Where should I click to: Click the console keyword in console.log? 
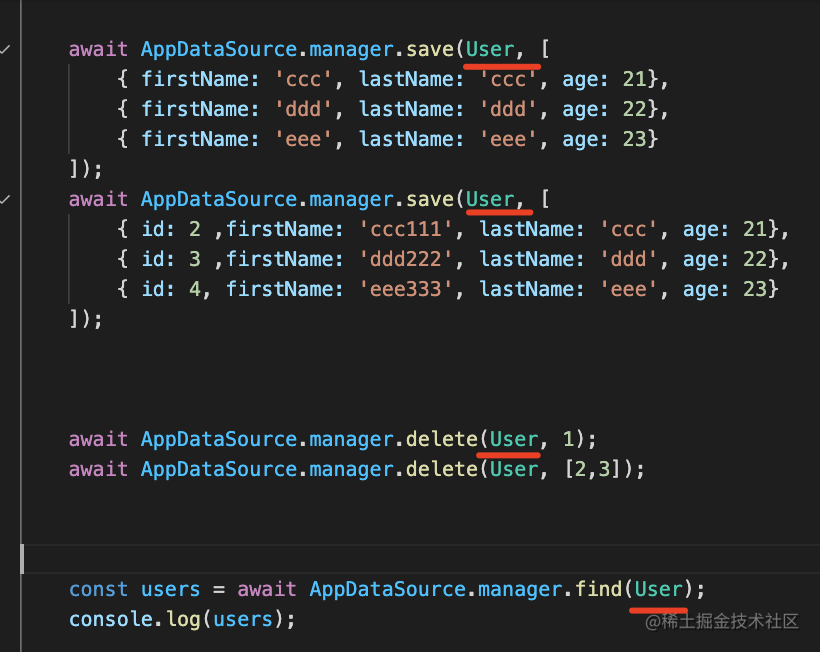(x=110, y=619)
